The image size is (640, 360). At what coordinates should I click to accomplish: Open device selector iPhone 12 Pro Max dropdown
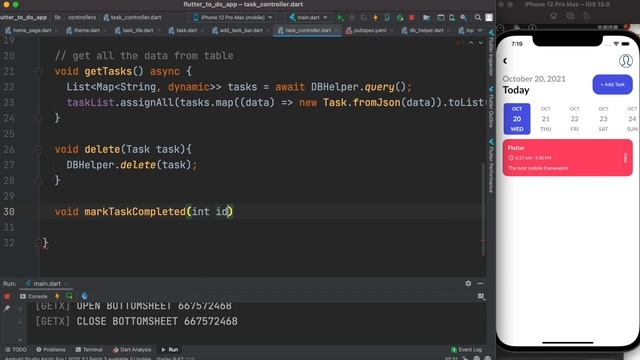[233, 18]
